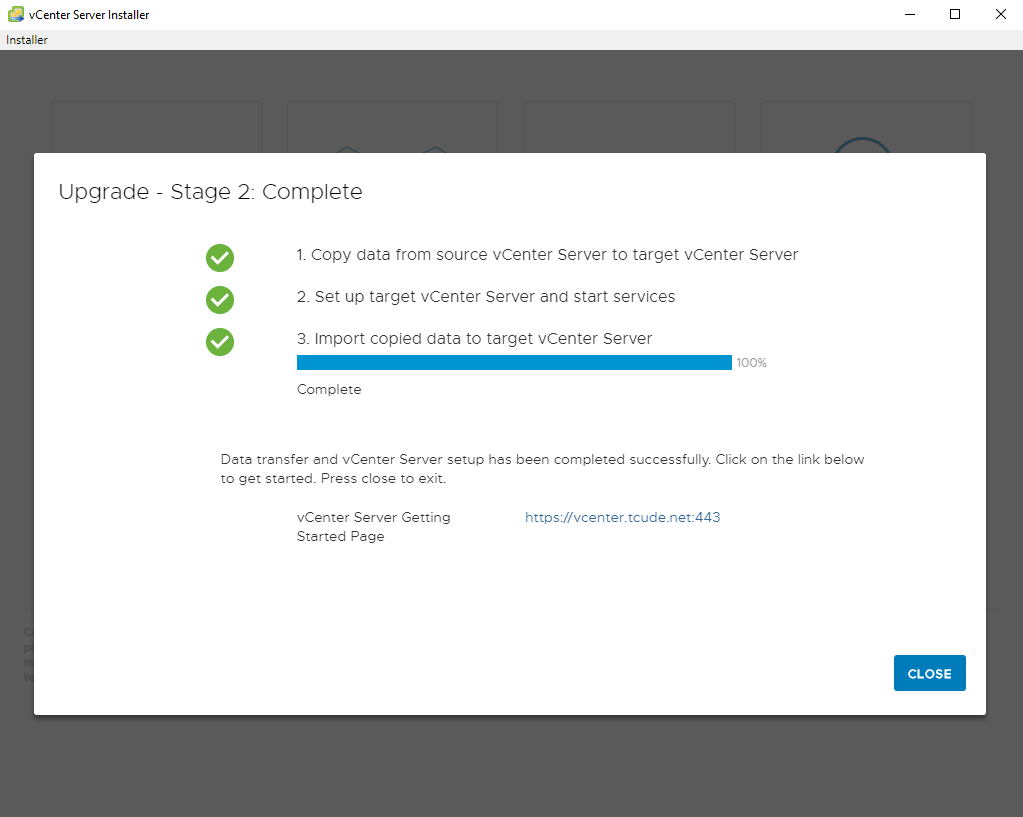Viewport: 1023px width, 817px height.
Task: Click the '1. Copy data from source vCenter Server' text
Action: pos(547,254)
